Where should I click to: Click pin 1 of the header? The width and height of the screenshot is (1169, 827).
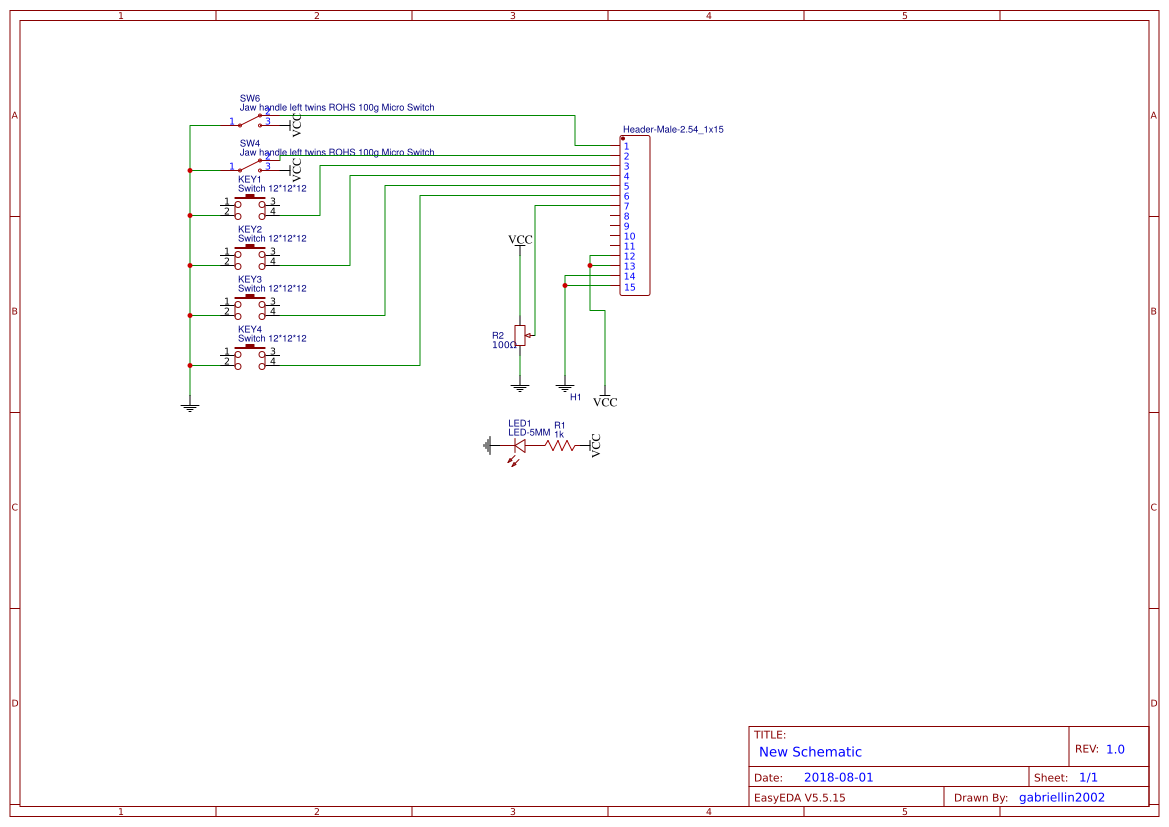click(616, 146)
